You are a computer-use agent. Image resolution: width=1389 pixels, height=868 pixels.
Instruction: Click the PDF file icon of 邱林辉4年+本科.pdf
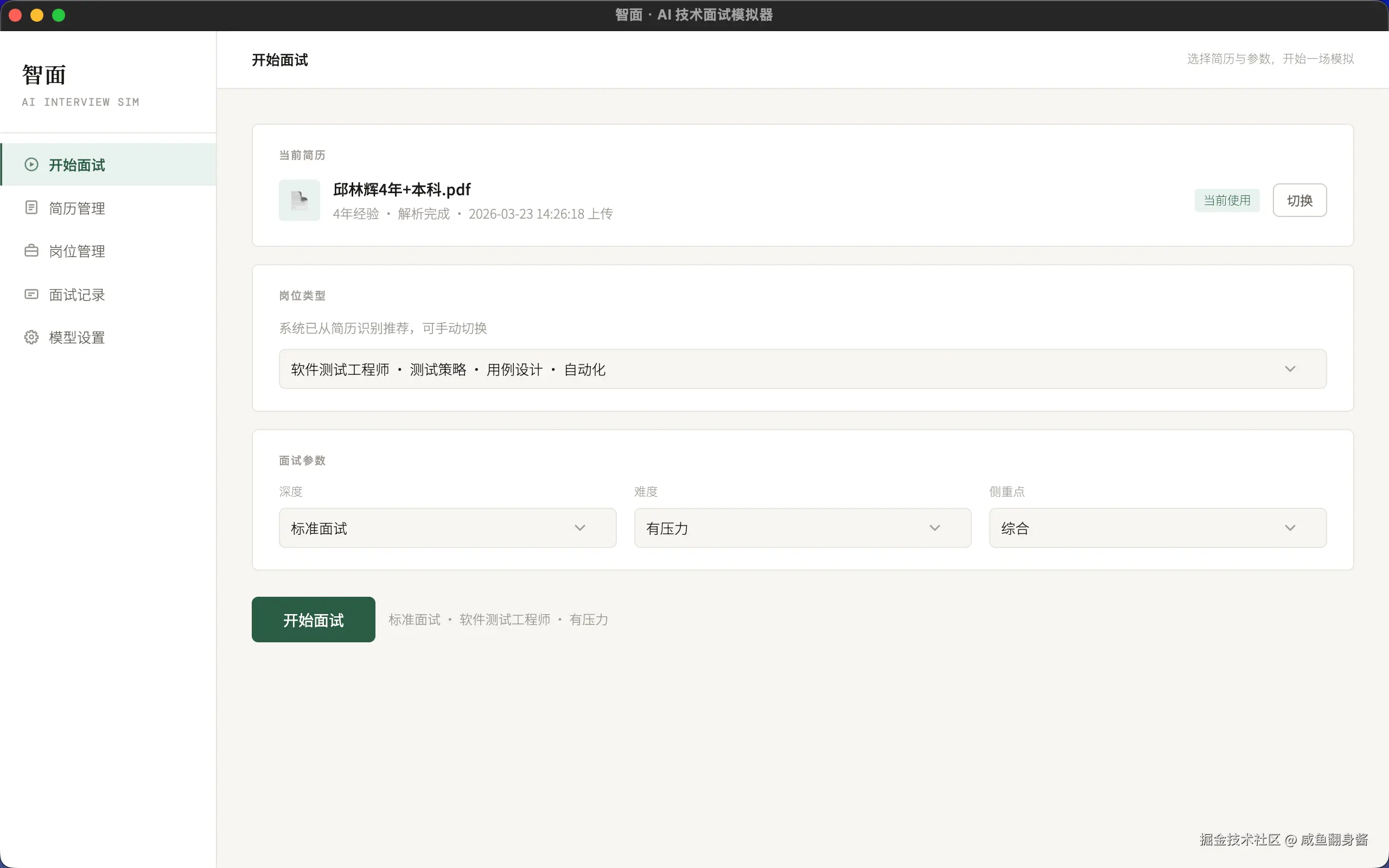(x=299, y=200)
